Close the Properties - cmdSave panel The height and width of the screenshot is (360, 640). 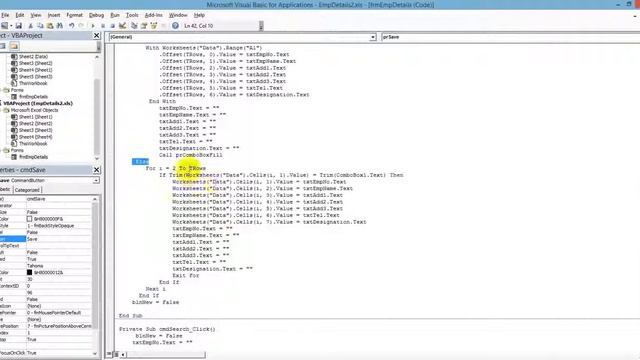click(96, 170)
